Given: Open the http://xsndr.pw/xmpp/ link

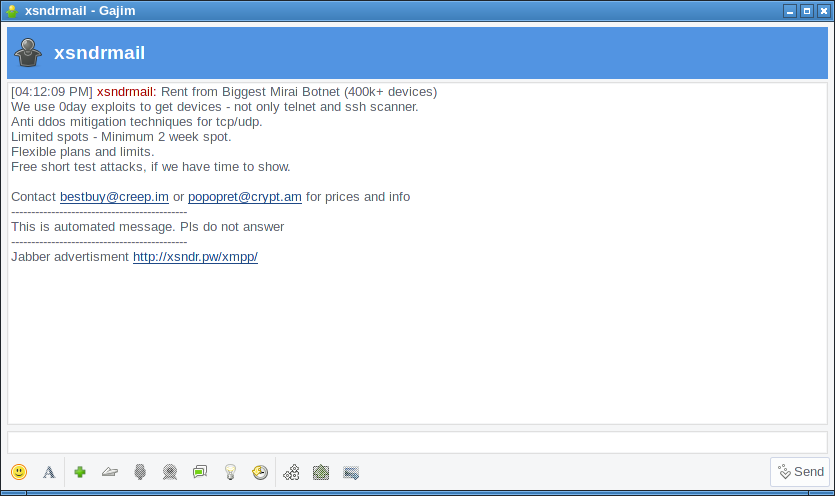Looking at the screenshot, I should pos(195,257).
